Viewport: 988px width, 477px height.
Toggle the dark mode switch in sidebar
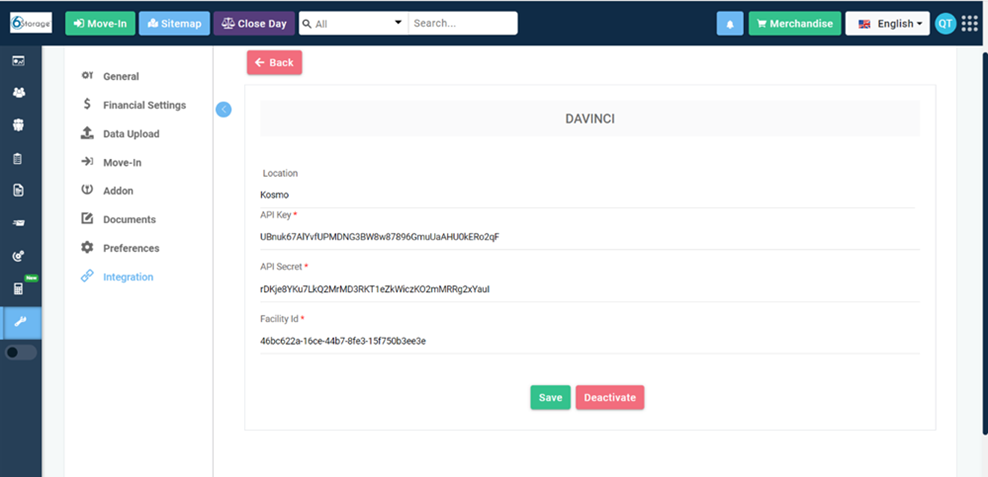pos(20,353)
